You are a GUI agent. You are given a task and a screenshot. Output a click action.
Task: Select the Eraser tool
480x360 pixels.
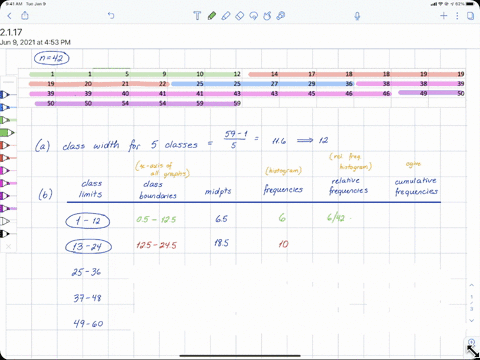pos(240,16)
